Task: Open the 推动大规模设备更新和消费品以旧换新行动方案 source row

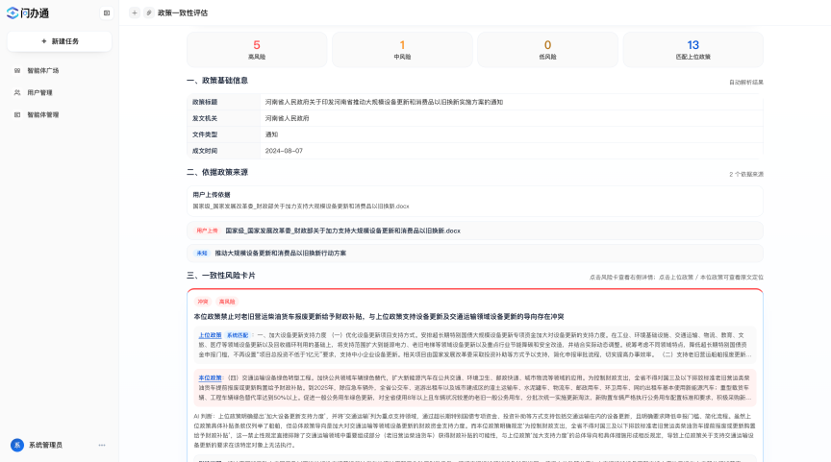Action: click(x=475, y=253)
